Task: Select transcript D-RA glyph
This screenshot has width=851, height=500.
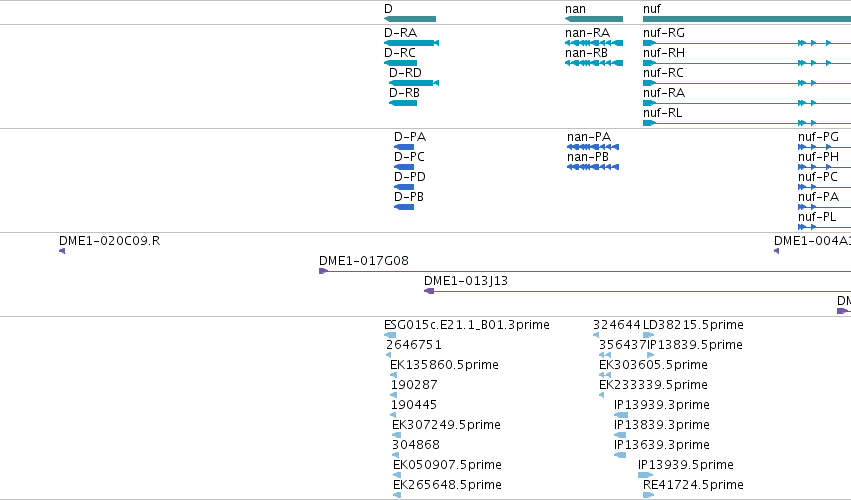Action: coord(411,43)
